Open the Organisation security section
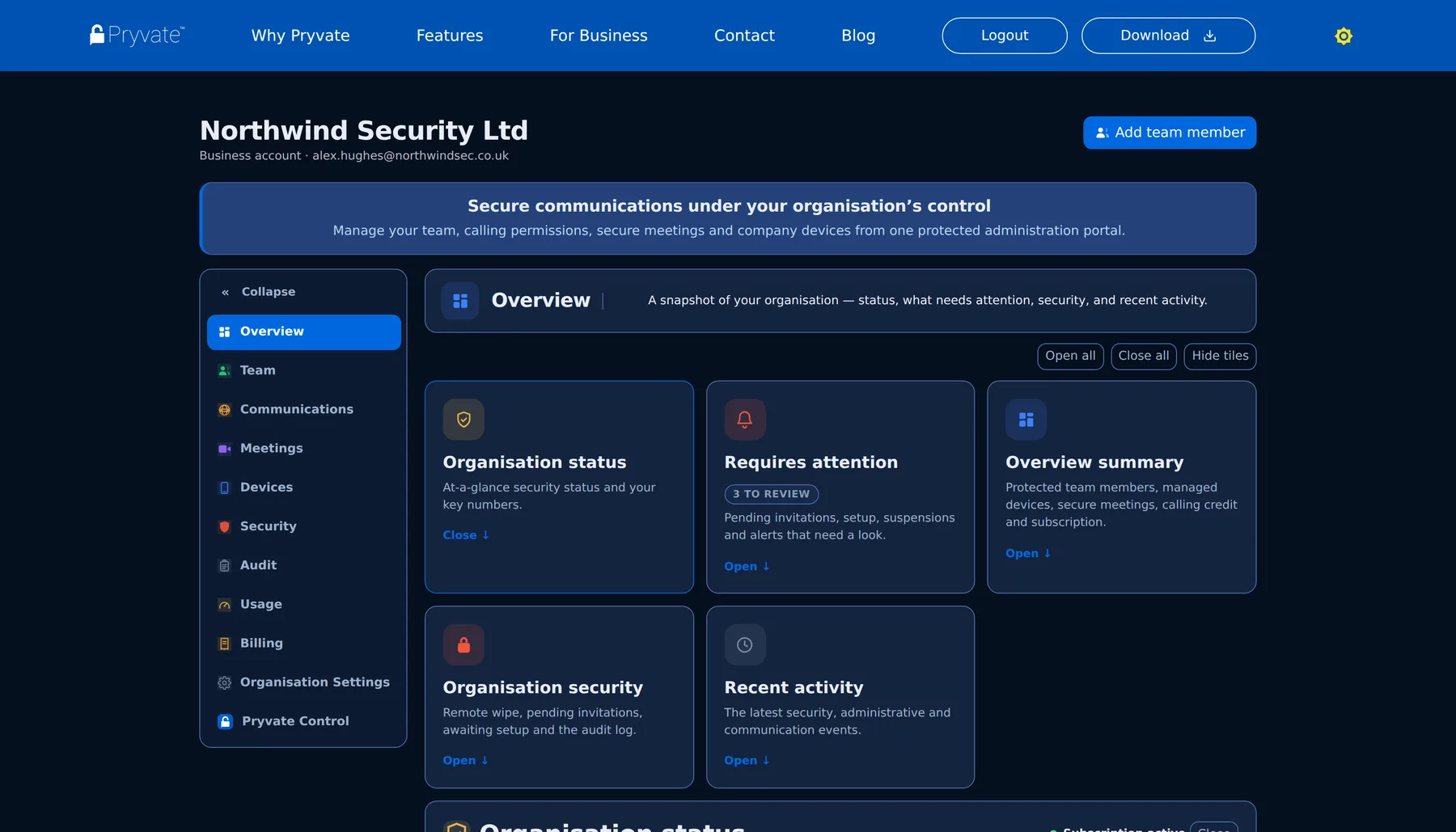The image size is (1456, 832). pos(465,761)
